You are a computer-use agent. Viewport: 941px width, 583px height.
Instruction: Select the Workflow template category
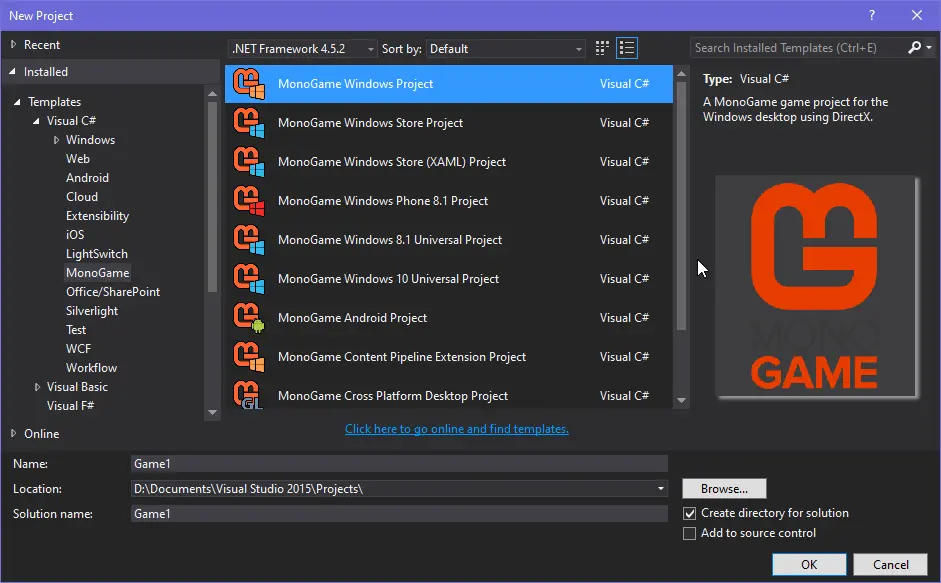pyautogui.click(x=91, y=367)
